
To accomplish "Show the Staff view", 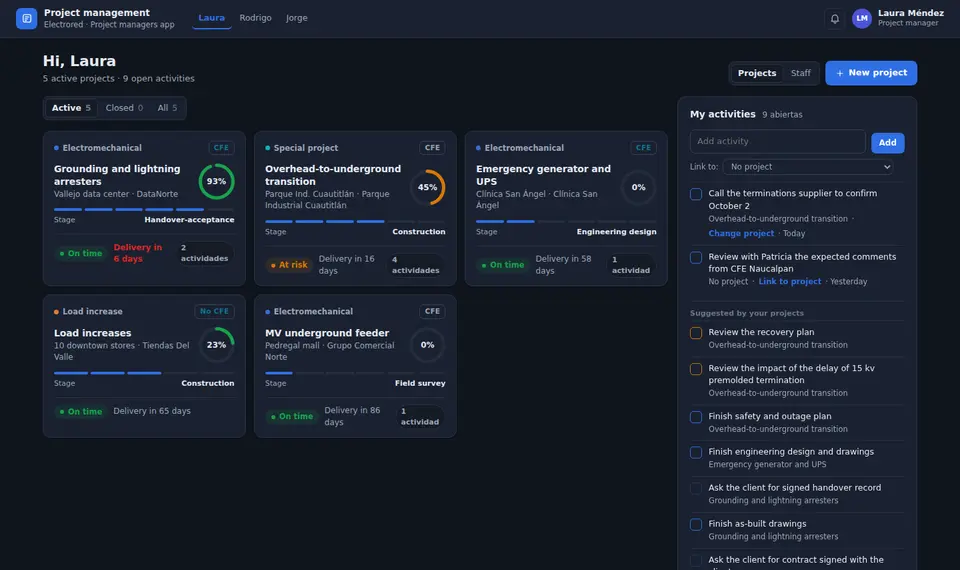I will click(x=800, y=73).
